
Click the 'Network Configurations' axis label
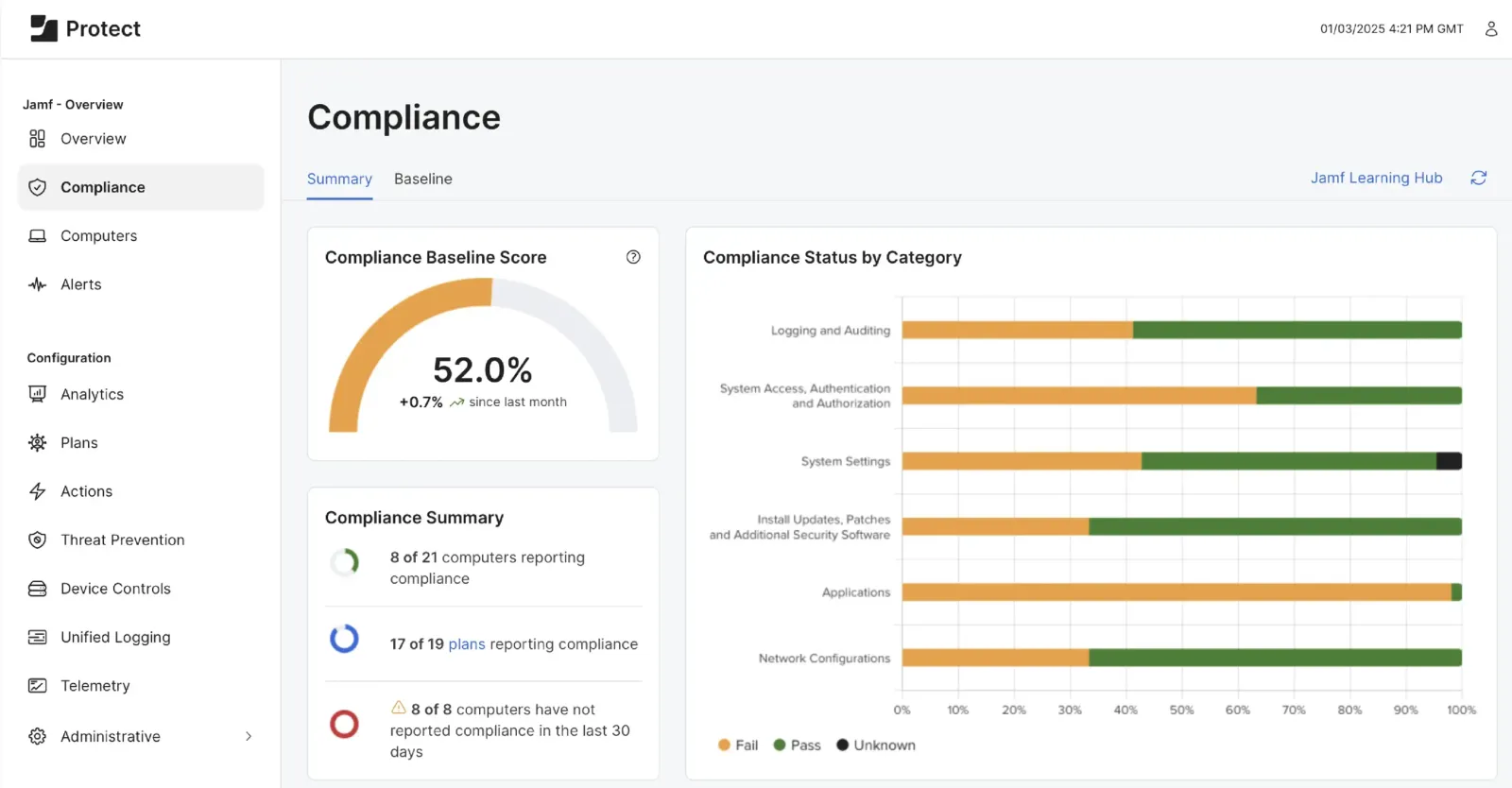824,659
